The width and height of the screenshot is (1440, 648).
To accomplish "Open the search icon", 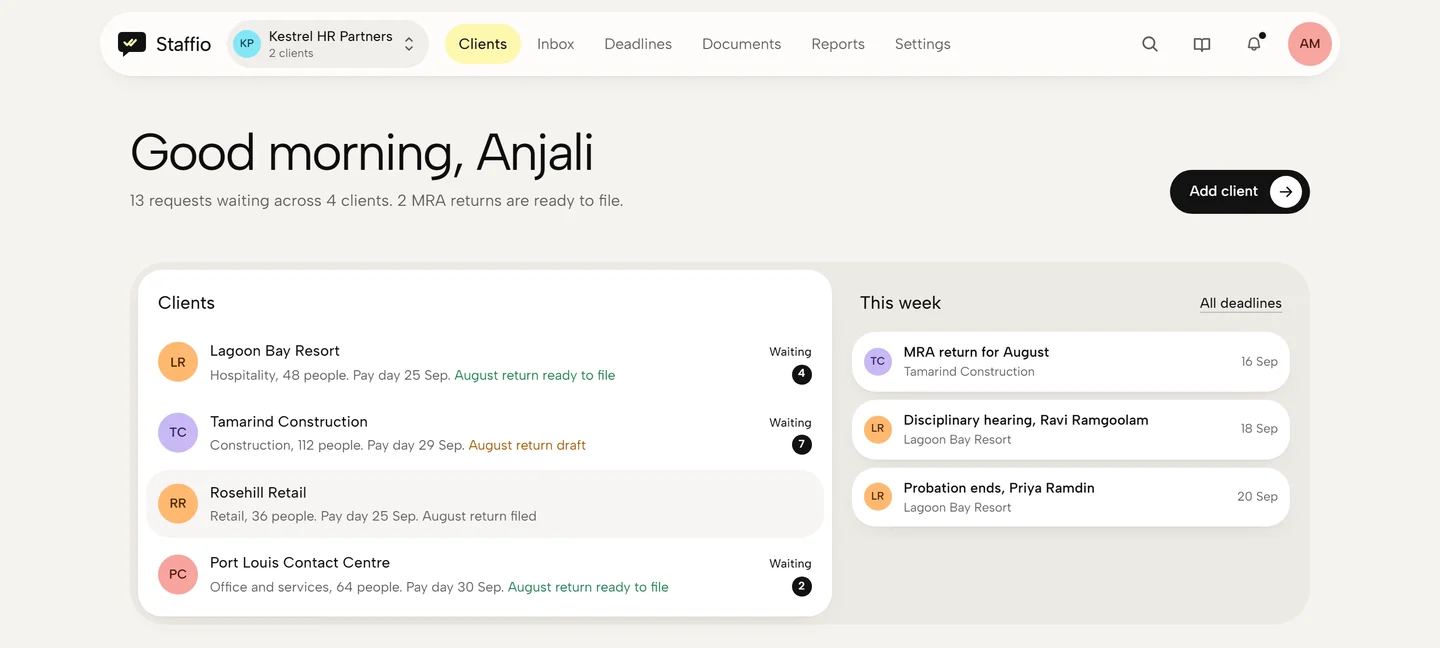I will coord(1150,44).
